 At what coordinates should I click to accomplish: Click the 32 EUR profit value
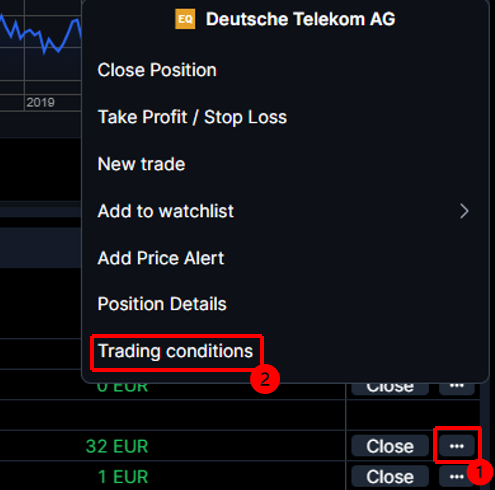point(117,446)
